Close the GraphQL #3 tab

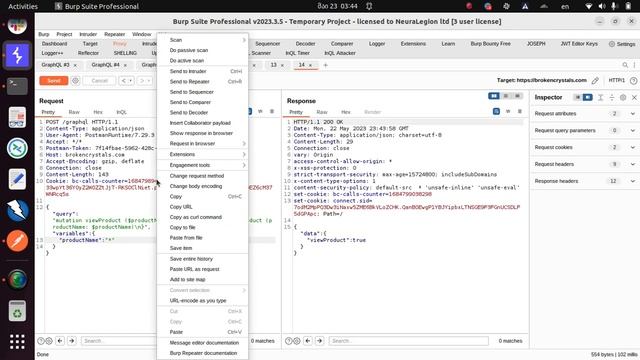point(75,65)
